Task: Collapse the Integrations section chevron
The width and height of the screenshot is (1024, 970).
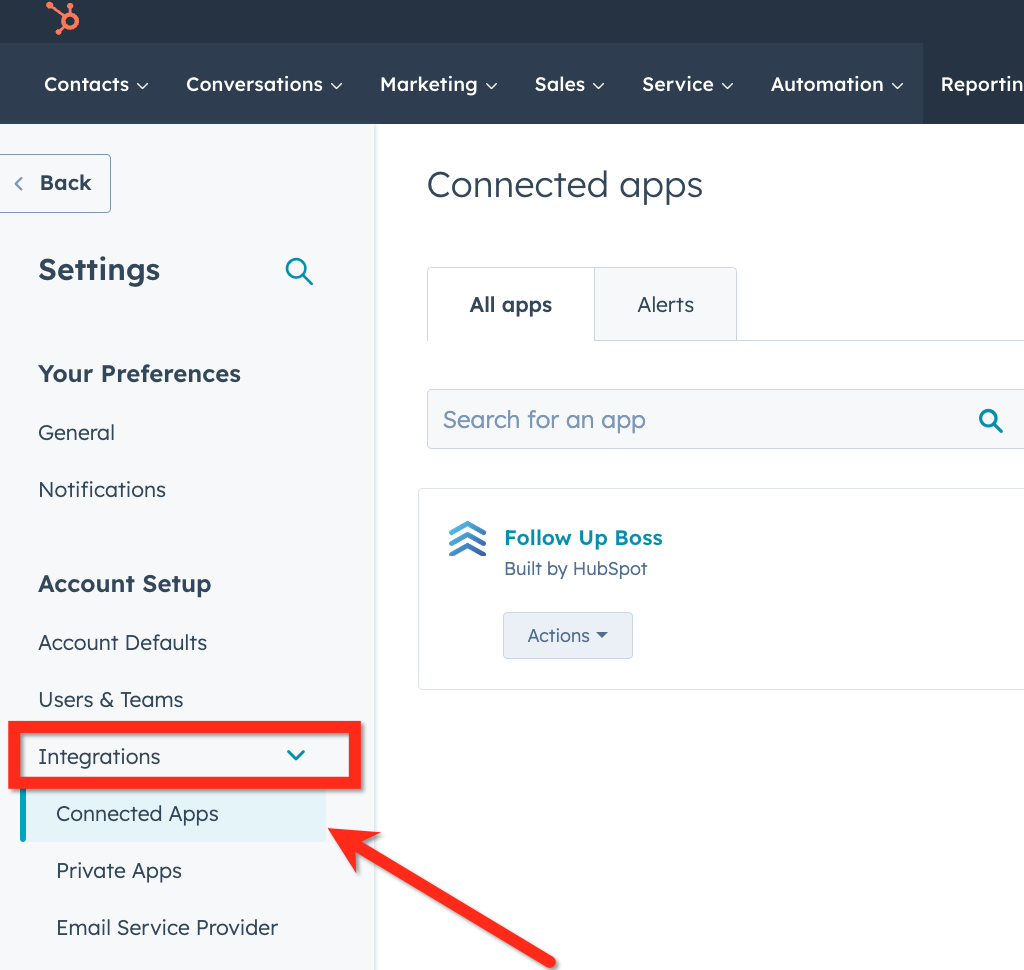Action: 296,756
